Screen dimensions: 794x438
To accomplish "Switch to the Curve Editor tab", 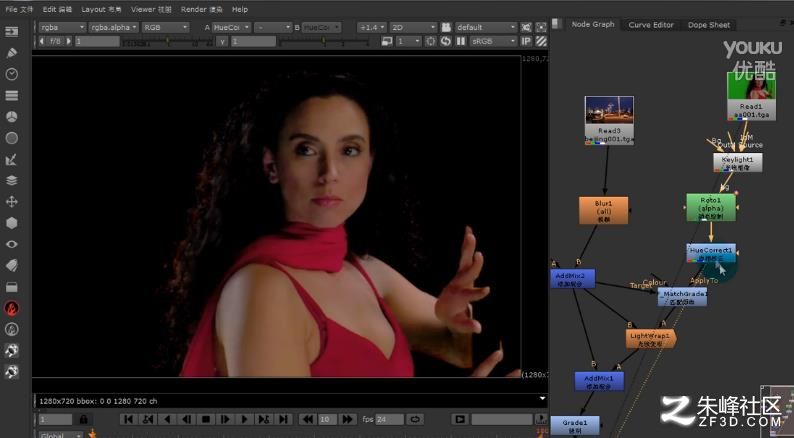I will 651,24.
